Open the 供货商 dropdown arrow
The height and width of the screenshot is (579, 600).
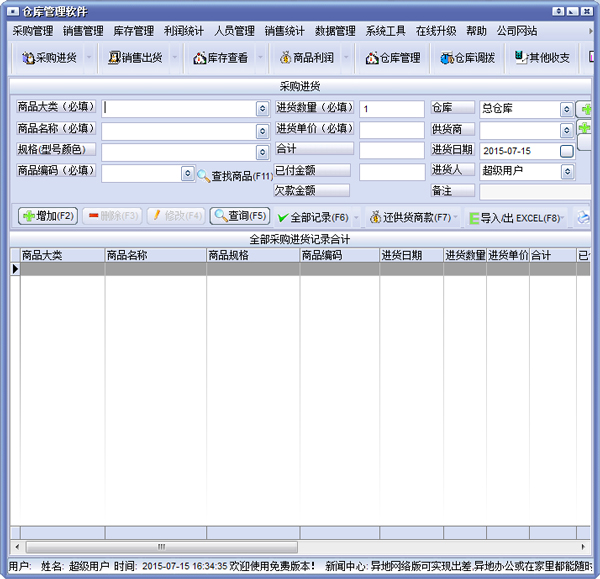click(567, 130)
